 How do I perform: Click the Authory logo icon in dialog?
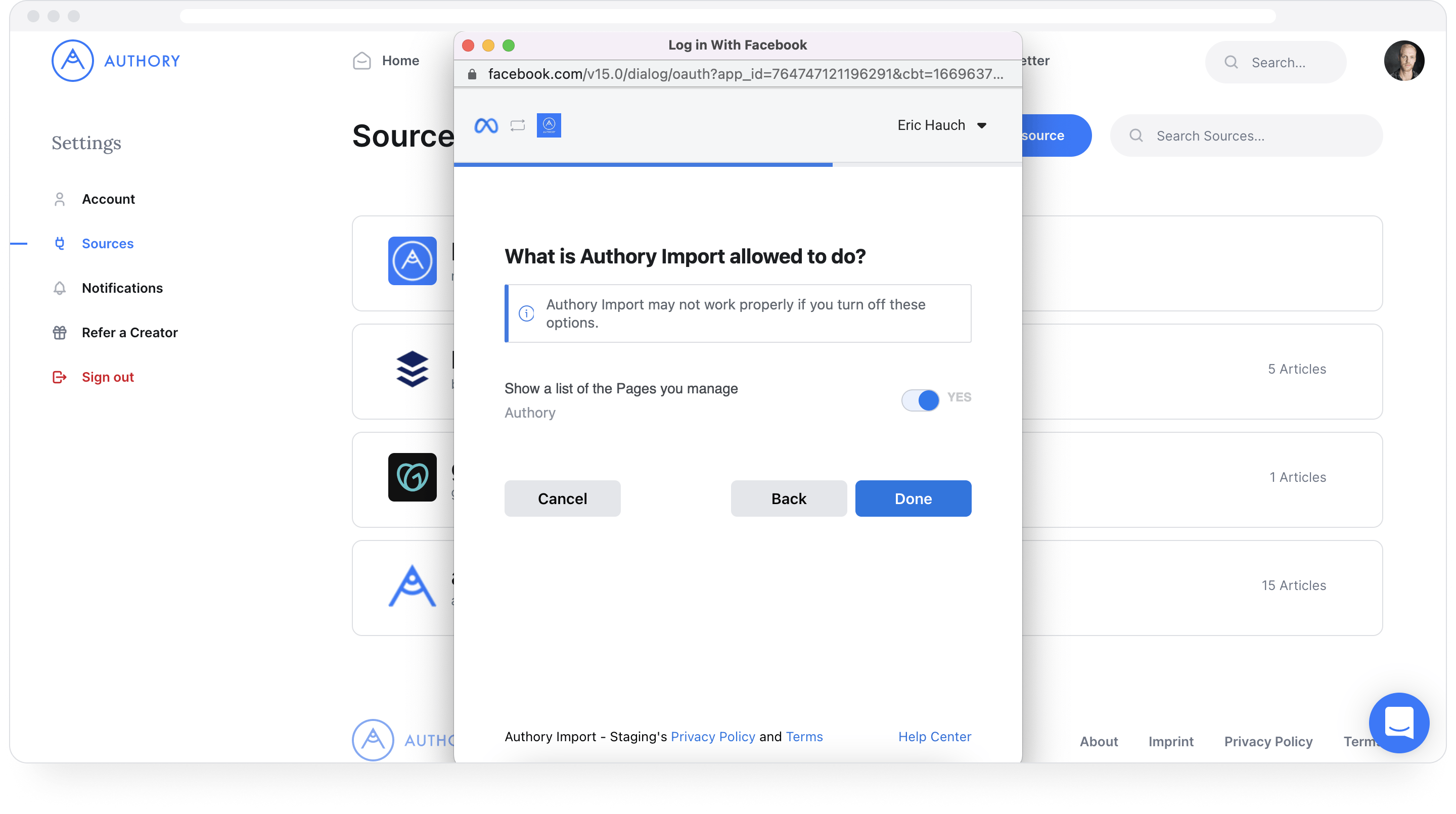548,125
